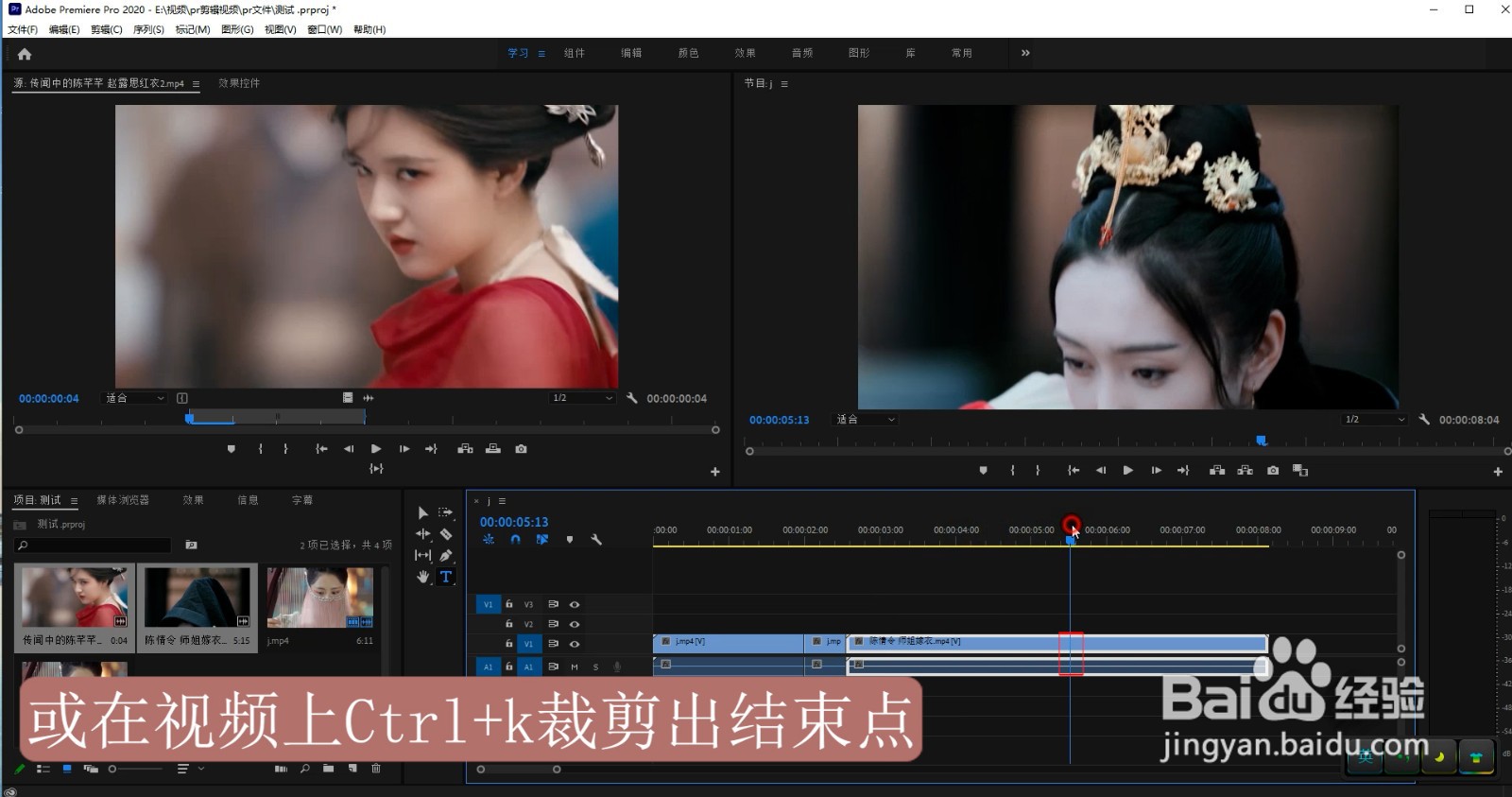Play in Source monitor
Viewport: 1512px width, 797px height.
(376, 449)
